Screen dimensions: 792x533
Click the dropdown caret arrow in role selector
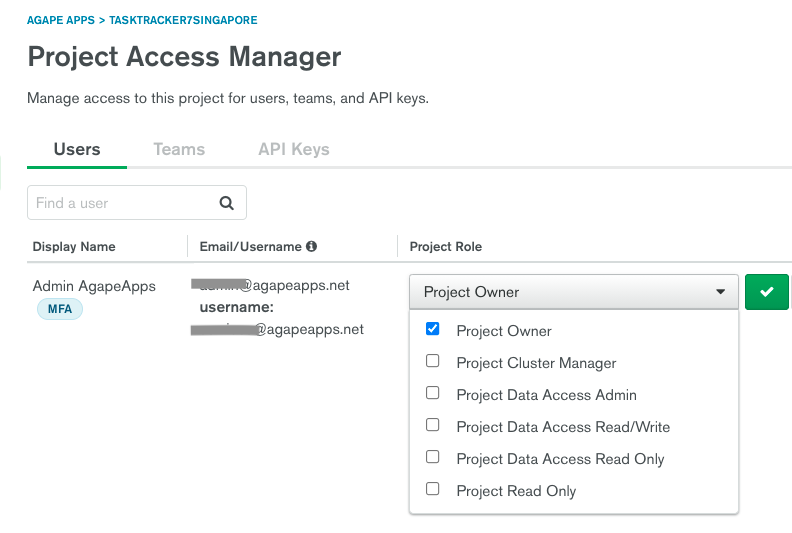720,292
